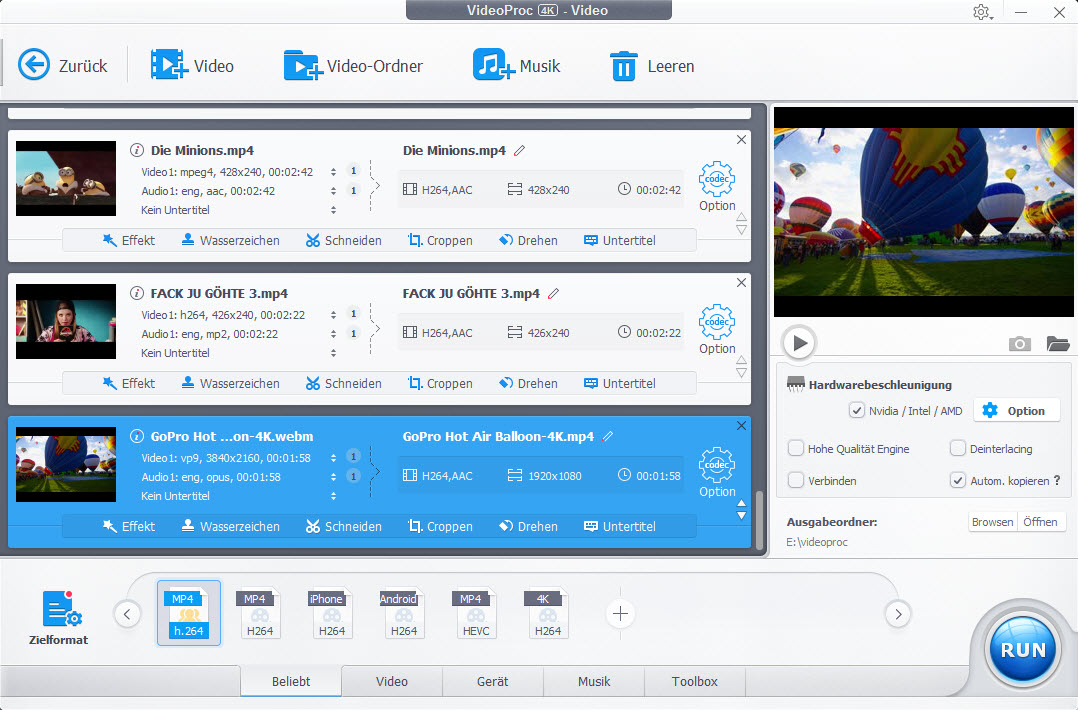Image resolution: width=1078 pixels, height=710 pixels.
Task: Change subtitle selector for Die Minions.mp4
Action: (333, 210)
